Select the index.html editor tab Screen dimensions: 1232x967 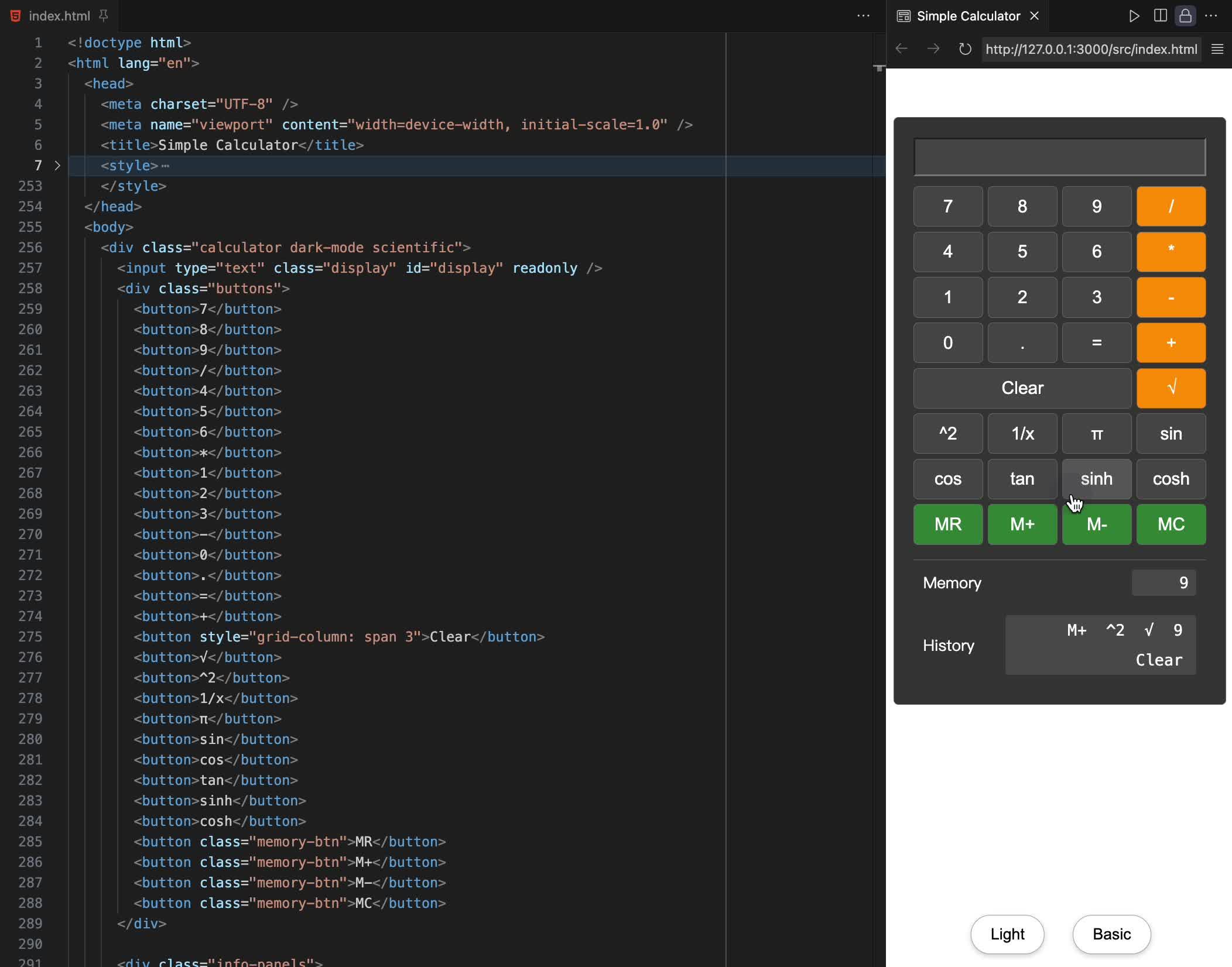(59, 16)
